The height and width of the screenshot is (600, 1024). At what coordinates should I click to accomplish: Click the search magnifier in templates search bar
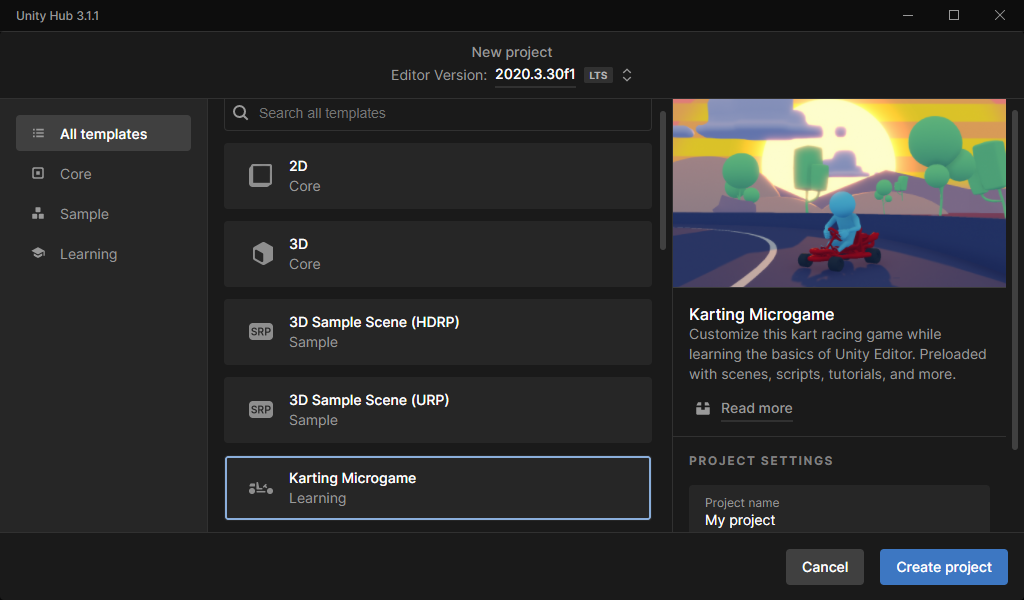[x=240, y=113]
